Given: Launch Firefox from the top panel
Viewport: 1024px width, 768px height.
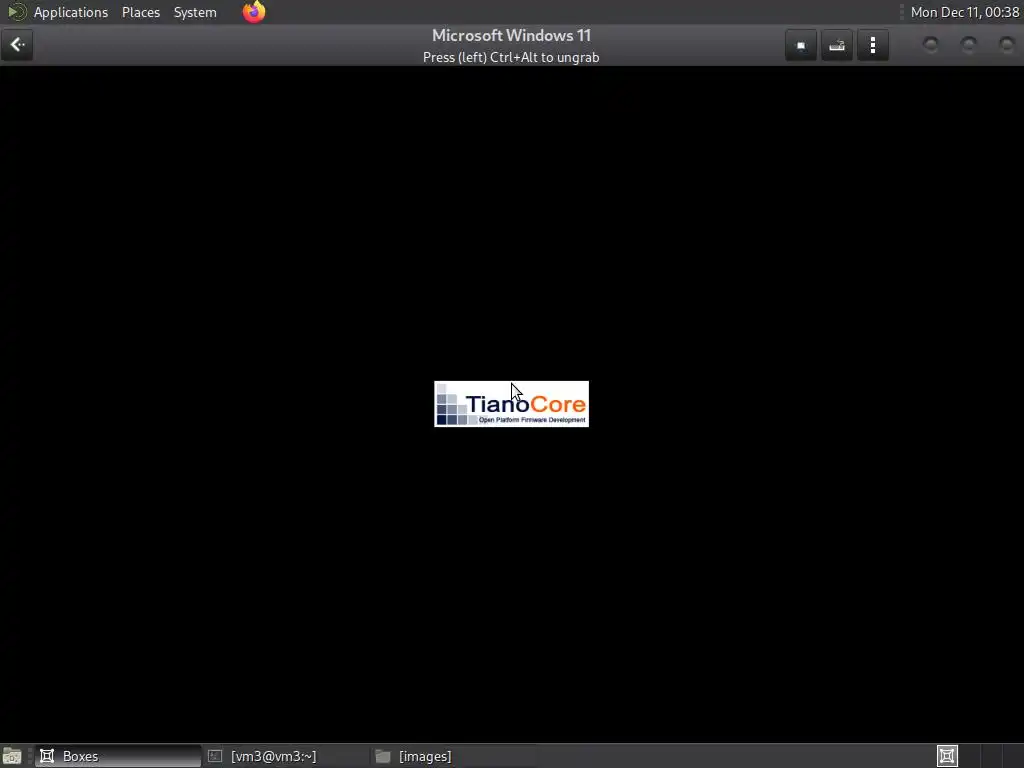Looking at the screenshot, I should click(254, 12).
